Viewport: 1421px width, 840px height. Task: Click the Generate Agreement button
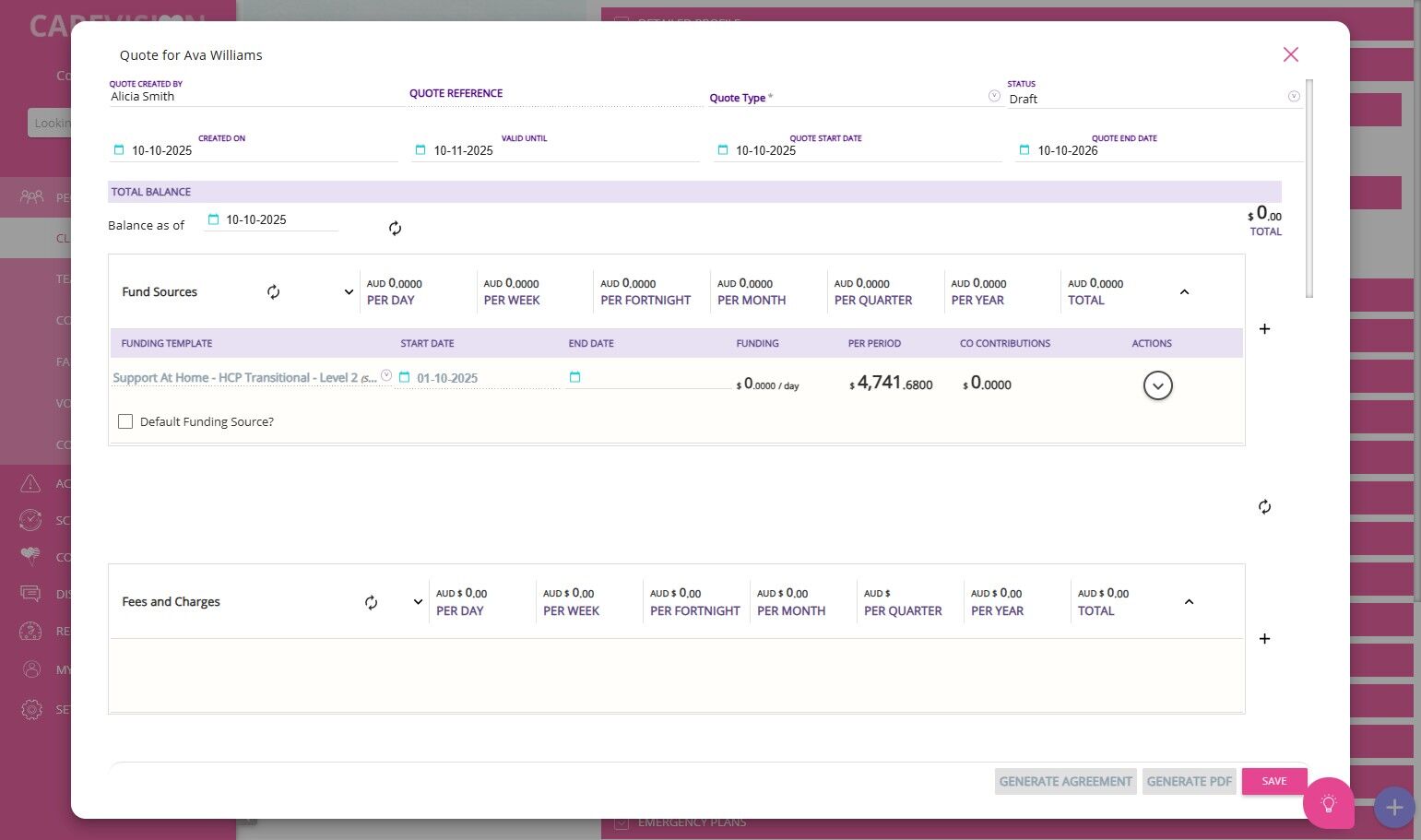[1066, 781]
